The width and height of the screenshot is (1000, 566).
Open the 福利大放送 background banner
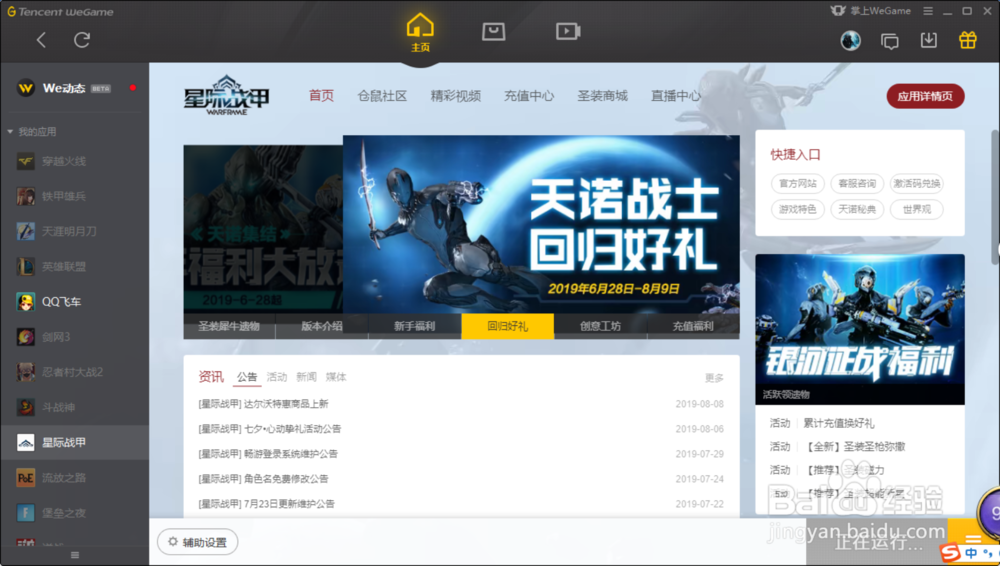[x=263, y=229]
